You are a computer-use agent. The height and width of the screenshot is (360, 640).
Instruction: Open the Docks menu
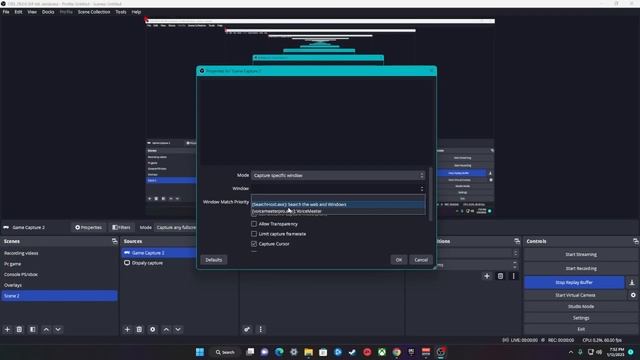click(48, 12)
